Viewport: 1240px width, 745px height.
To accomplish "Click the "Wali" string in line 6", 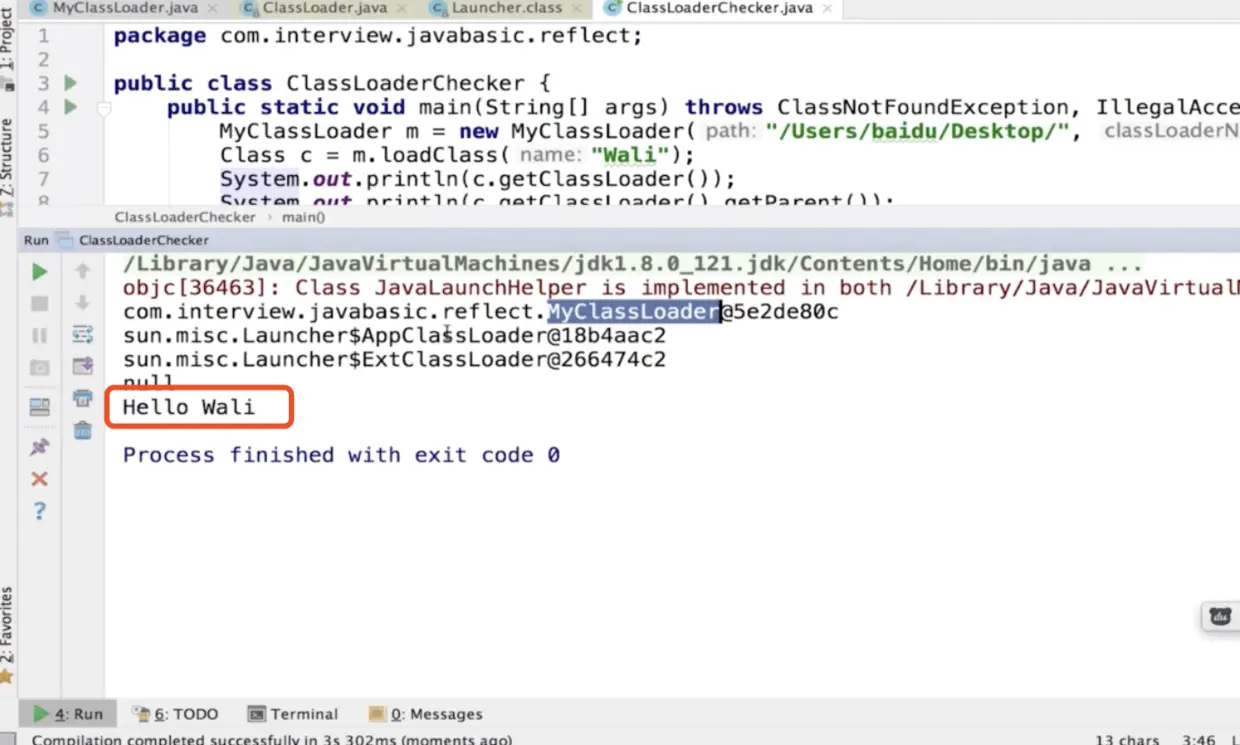I will click(x=632, y=155).
